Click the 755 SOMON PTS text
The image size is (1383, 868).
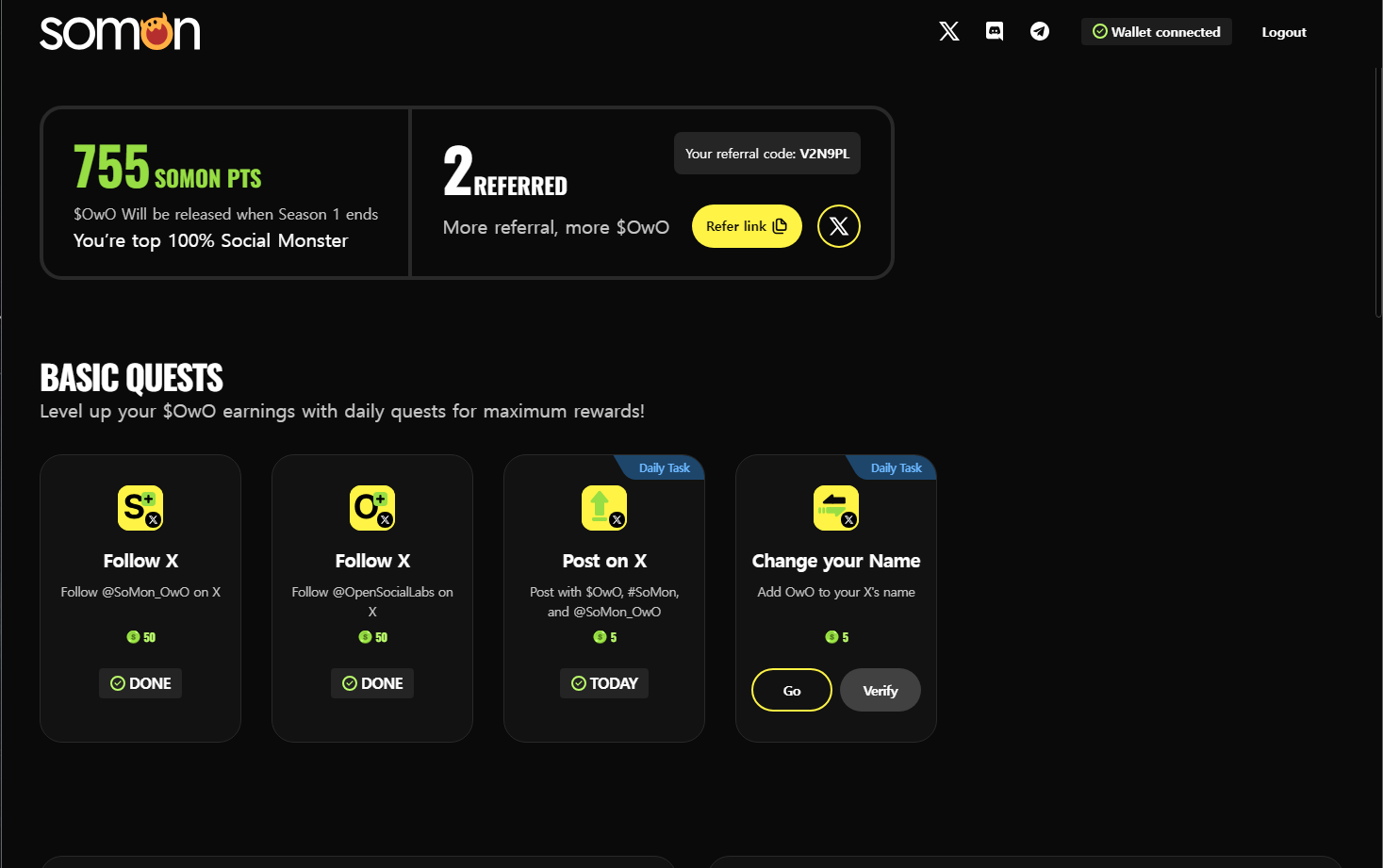point(168,168)
